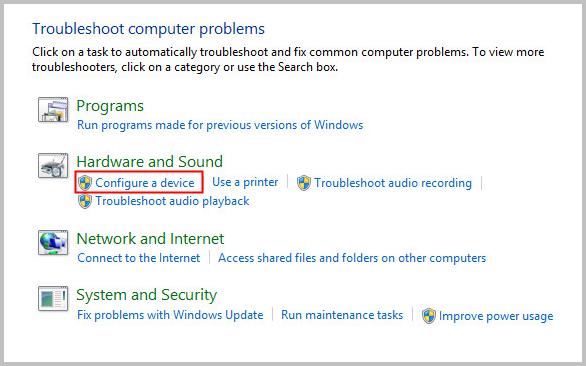Choose Fix problems with Windows Update
The image size is (586, 366).
coord(170,315)
